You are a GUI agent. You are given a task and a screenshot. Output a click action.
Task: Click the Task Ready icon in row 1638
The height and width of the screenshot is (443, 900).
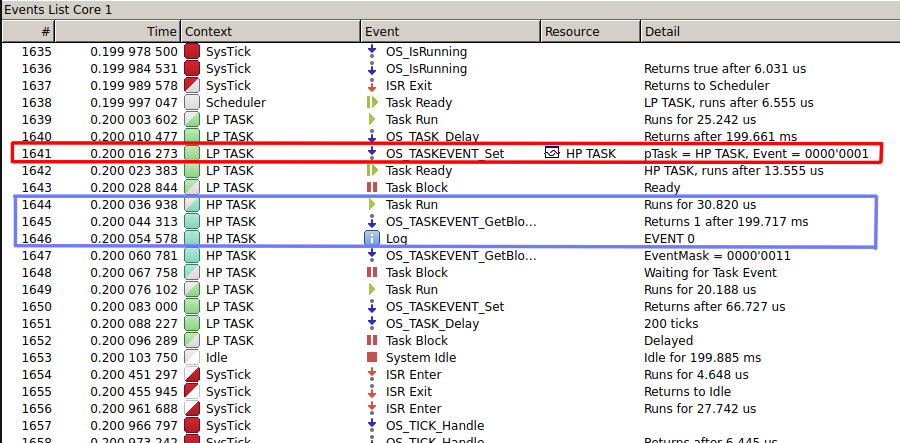[372, 102]
